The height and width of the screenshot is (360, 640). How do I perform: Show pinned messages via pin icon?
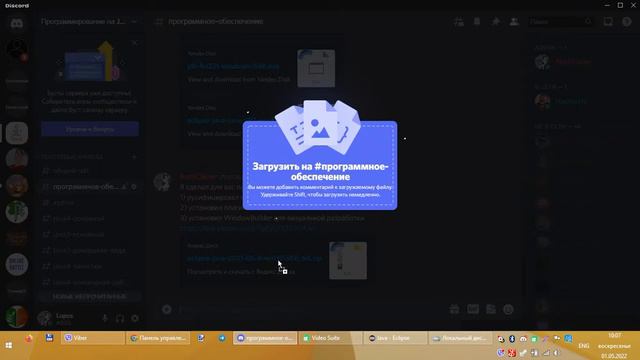pos(495,22)
